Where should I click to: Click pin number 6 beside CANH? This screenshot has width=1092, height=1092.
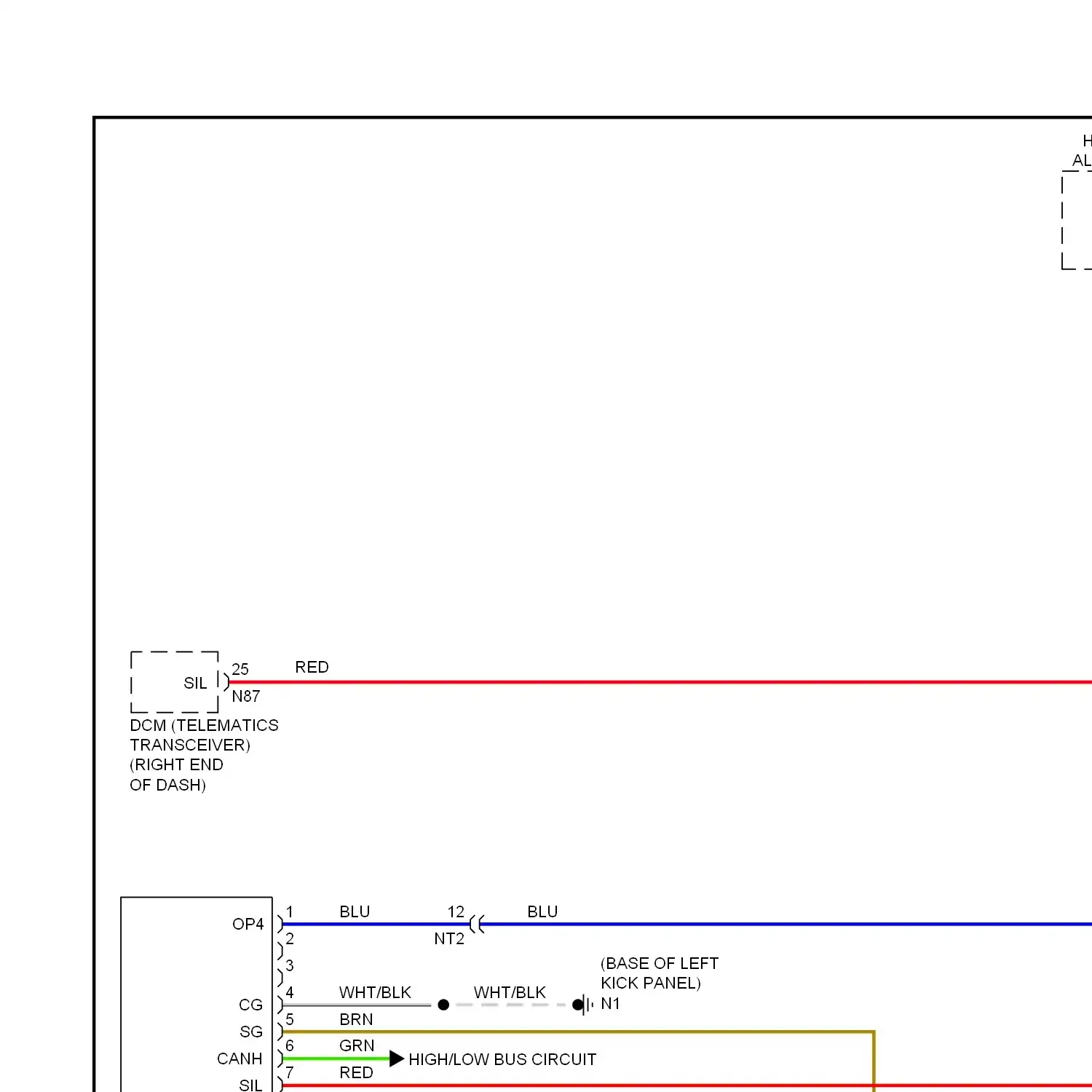pyautogui.click(x=290, y=1045)
